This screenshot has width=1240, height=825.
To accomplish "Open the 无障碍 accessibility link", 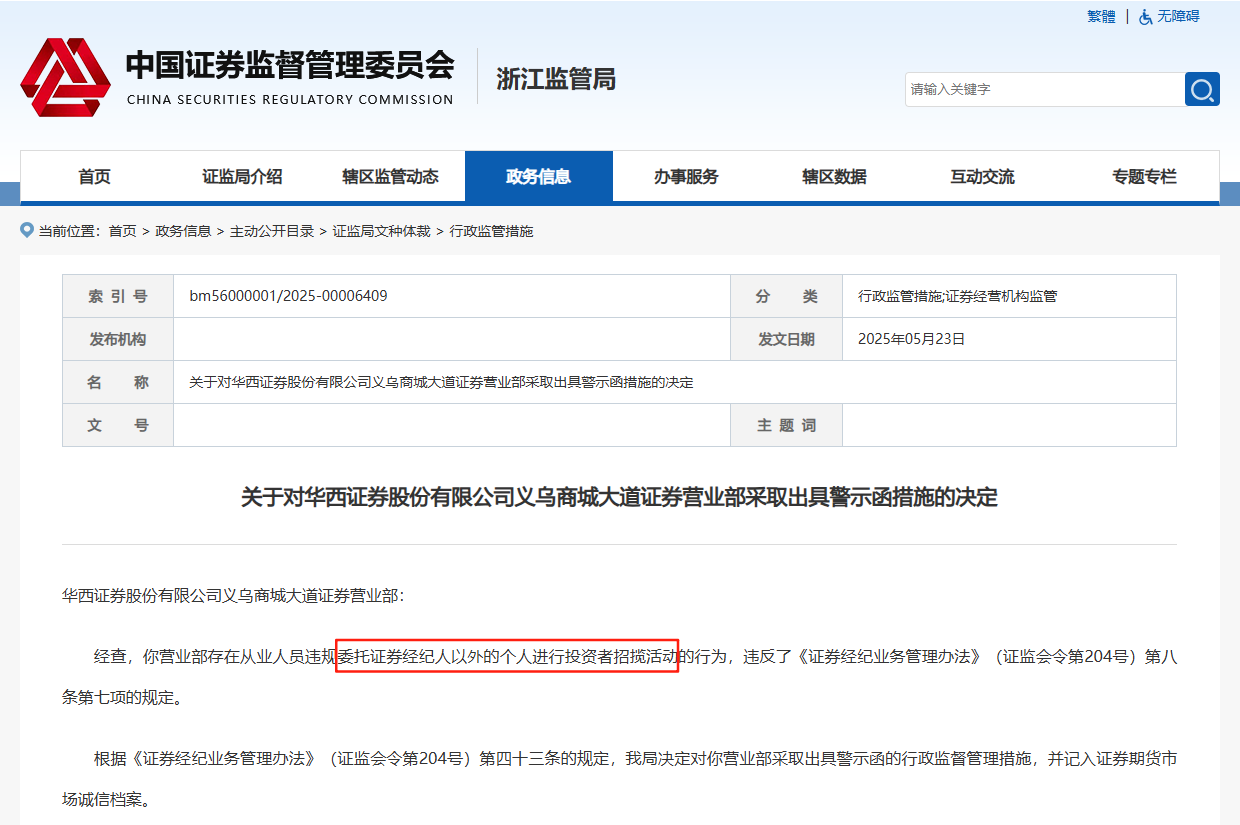I will (1178, 17).
